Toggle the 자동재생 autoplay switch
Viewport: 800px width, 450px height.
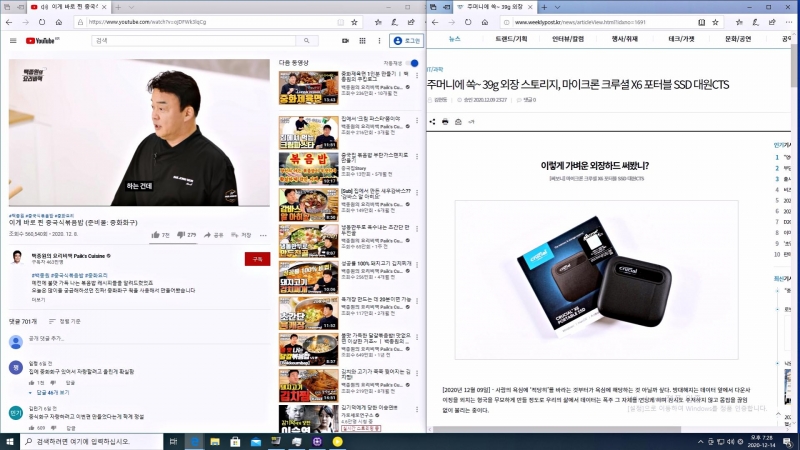(x=412, y=63)
